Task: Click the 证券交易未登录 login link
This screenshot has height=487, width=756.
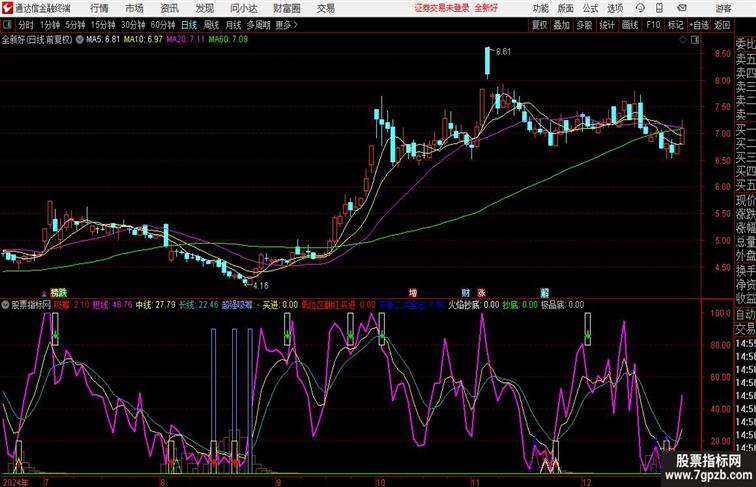Action: point(442,8)
